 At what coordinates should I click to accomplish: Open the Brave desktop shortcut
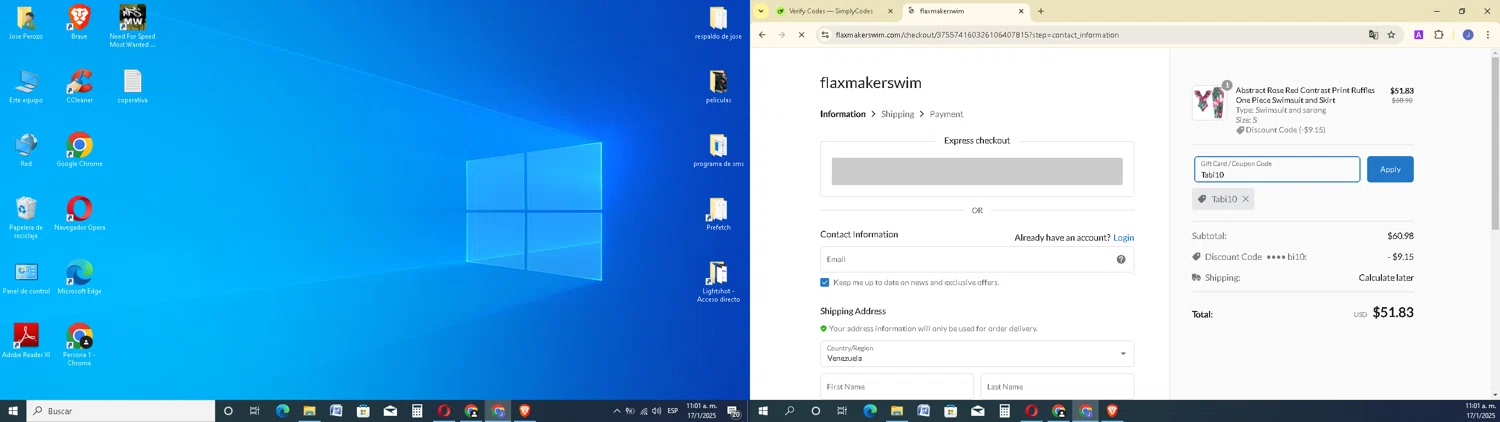pyautogui.click(x=79, y=22)
